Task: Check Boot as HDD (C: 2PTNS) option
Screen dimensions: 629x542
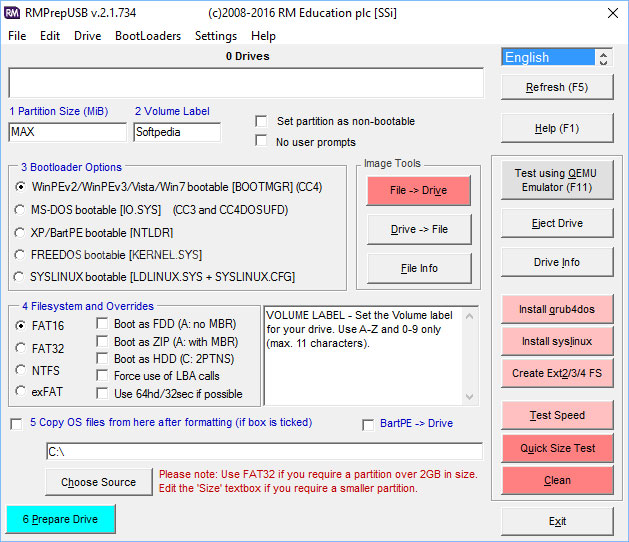Action: (x=104, y=359)
